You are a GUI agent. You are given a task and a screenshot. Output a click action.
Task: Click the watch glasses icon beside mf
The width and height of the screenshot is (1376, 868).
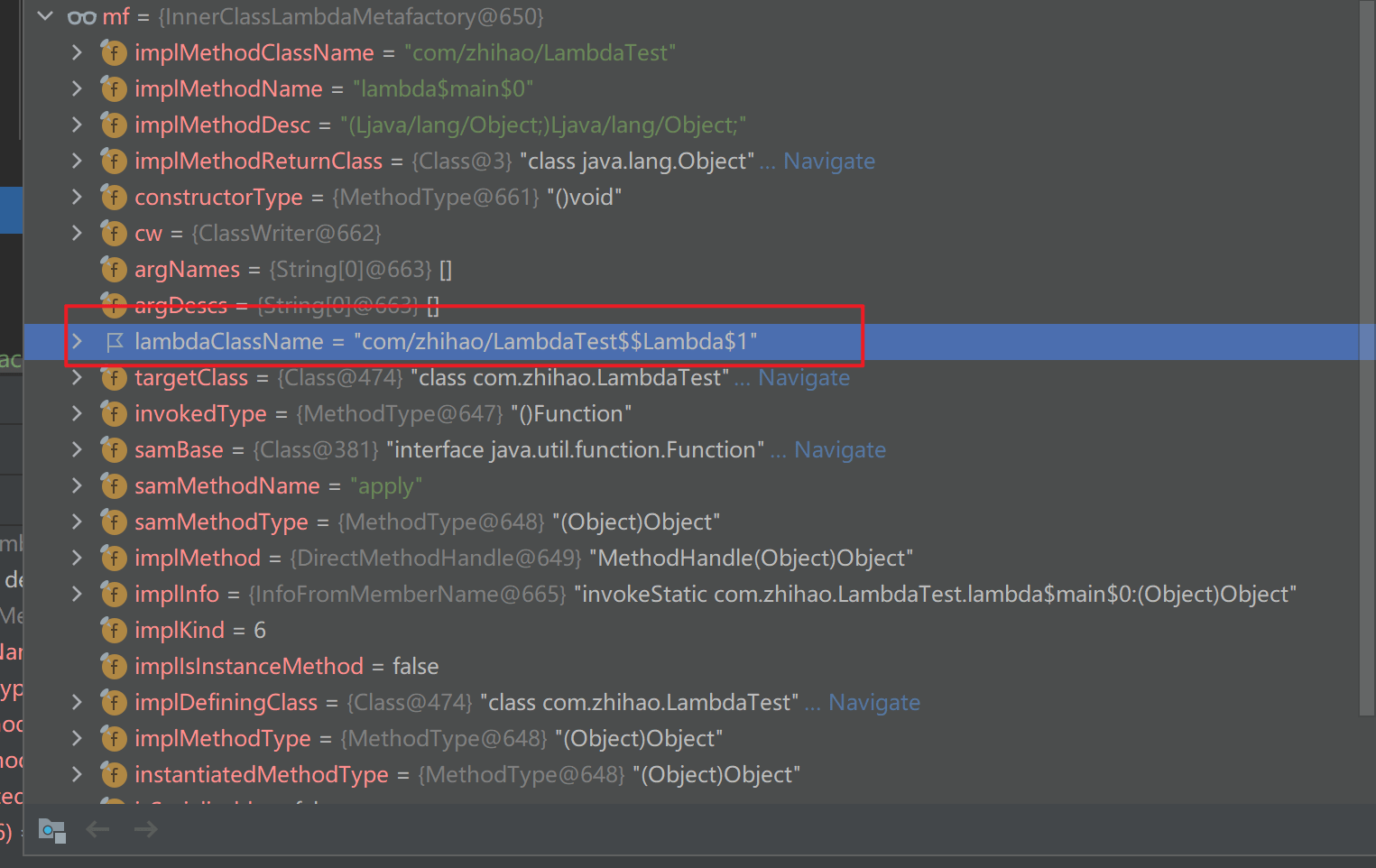[82, 17]
